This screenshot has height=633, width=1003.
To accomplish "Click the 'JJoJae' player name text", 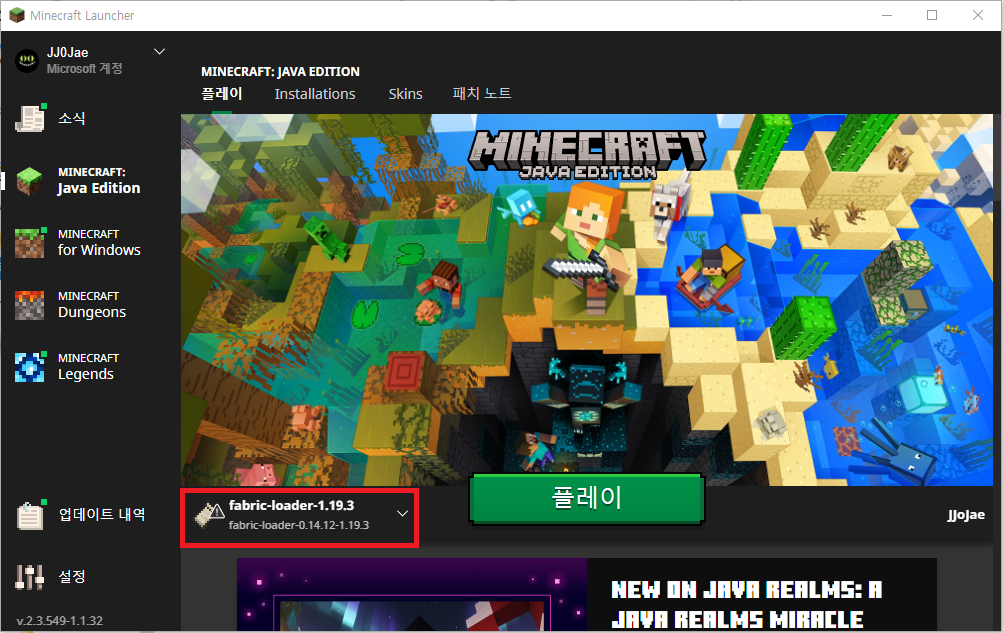I will tap(966, 515).
